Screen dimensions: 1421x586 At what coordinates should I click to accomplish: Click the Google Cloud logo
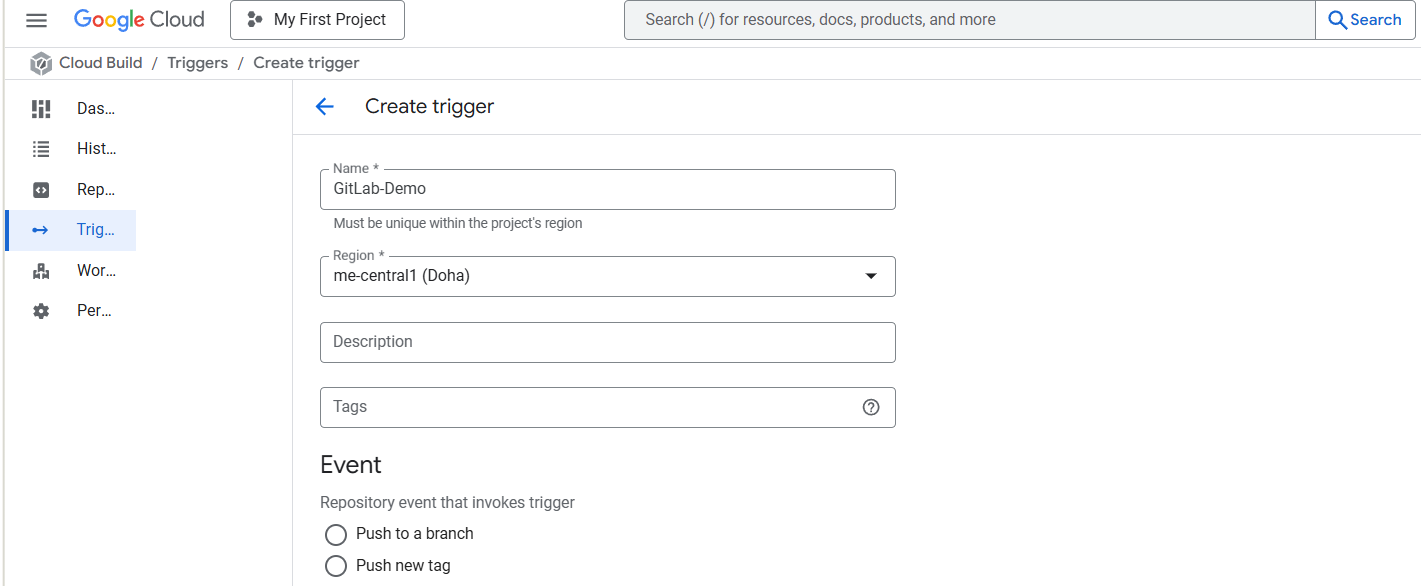pyautogui.click(x=139, y=20)
